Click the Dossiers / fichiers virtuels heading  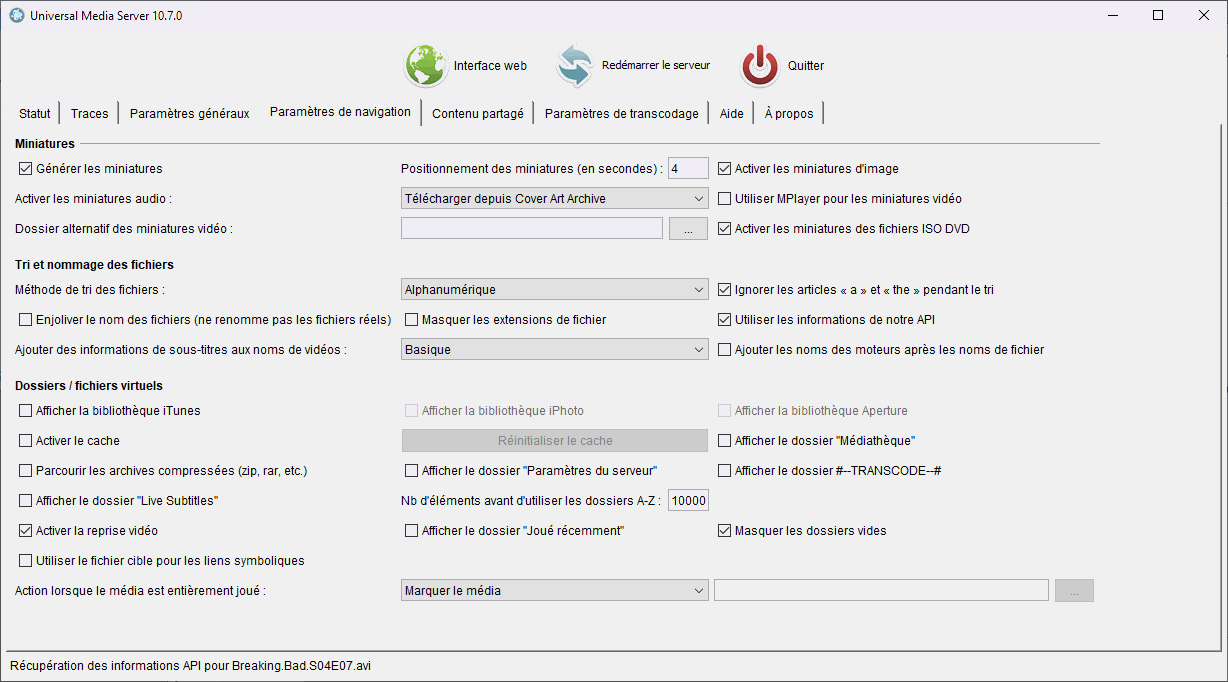(x=89, y=386)
